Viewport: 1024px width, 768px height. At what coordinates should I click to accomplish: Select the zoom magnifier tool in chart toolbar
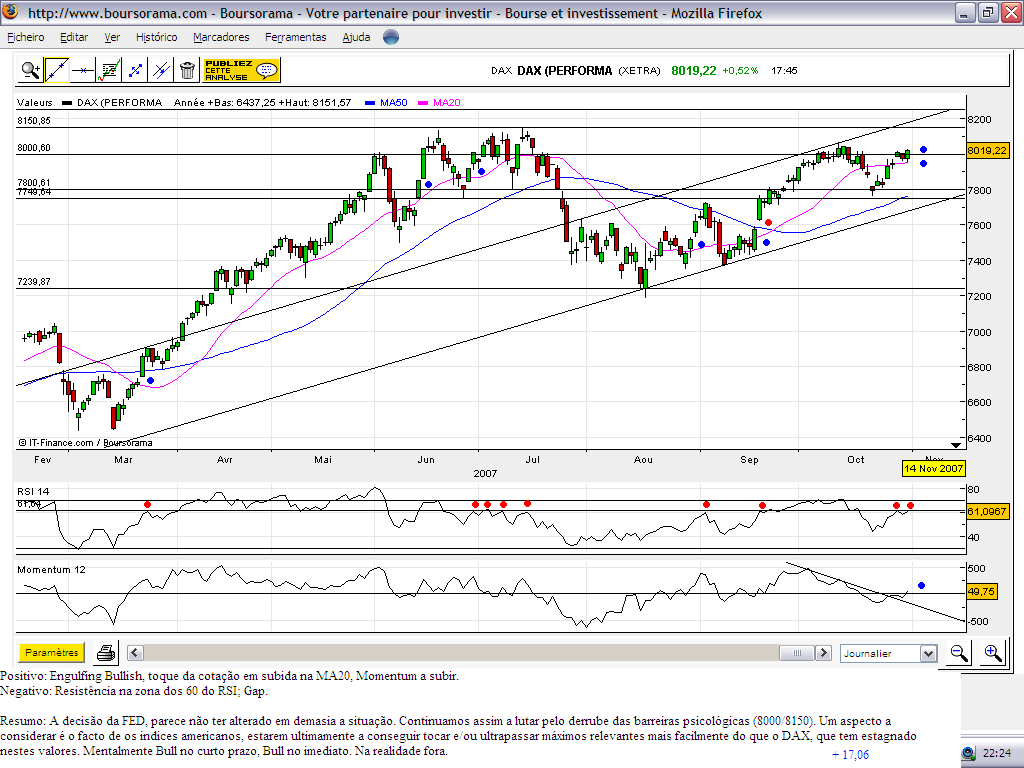(30, 70)
